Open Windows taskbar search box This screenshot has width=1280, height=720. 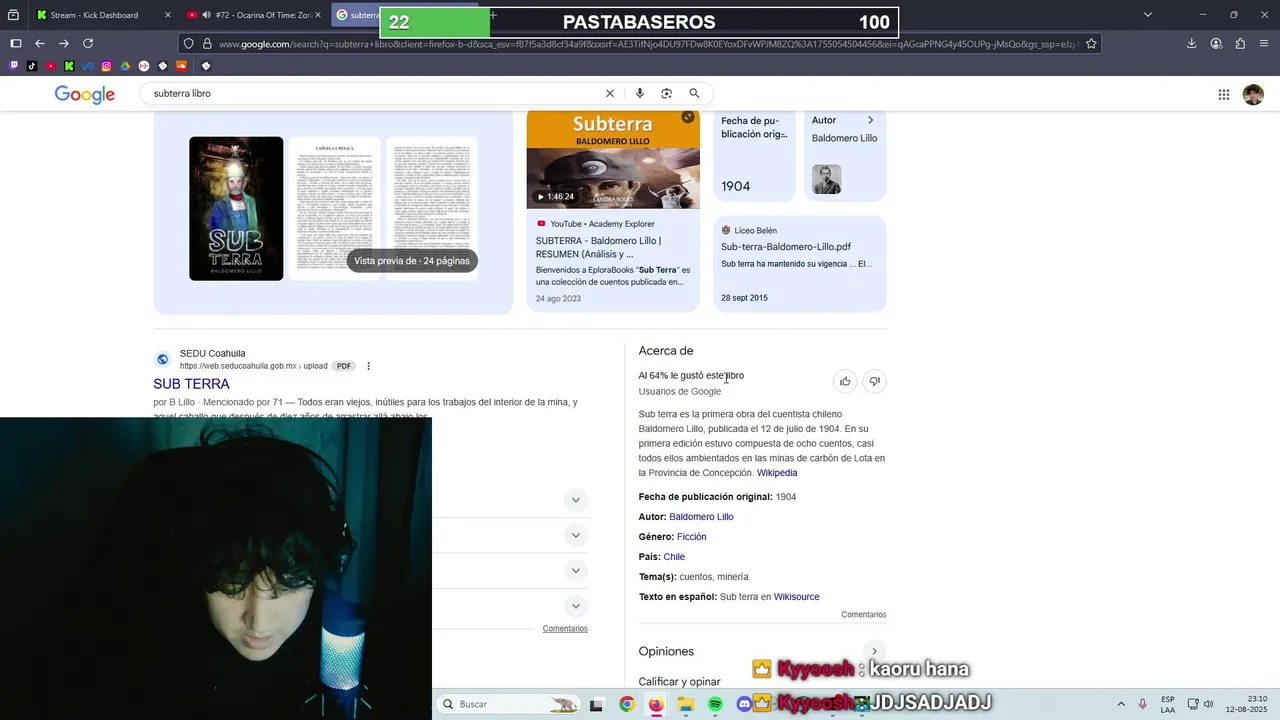pos(508,704)
